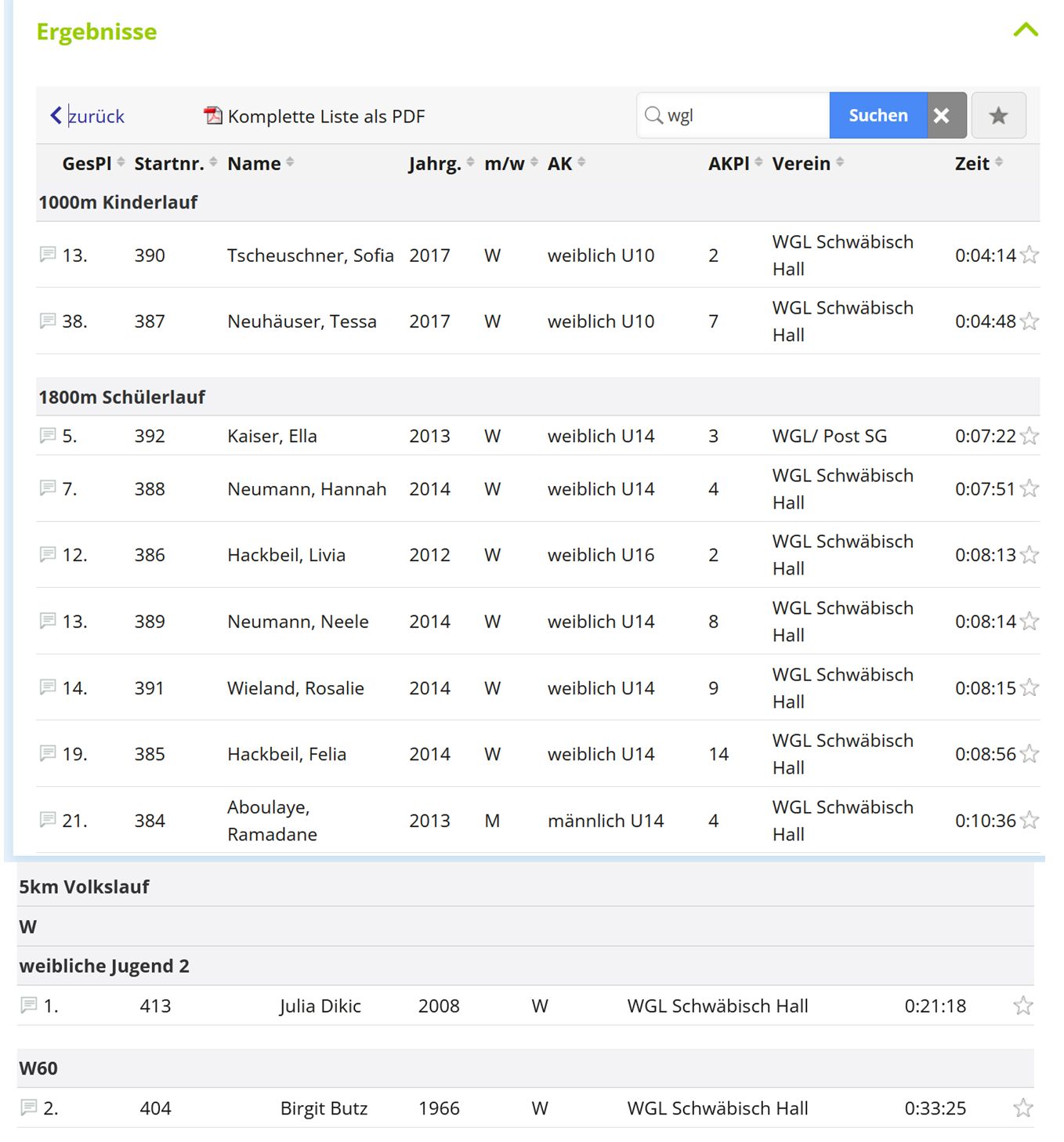Collapse the Ergebnisse section with the chevron
This screenshot has height=1142, width=1064.
(1025, 31)
